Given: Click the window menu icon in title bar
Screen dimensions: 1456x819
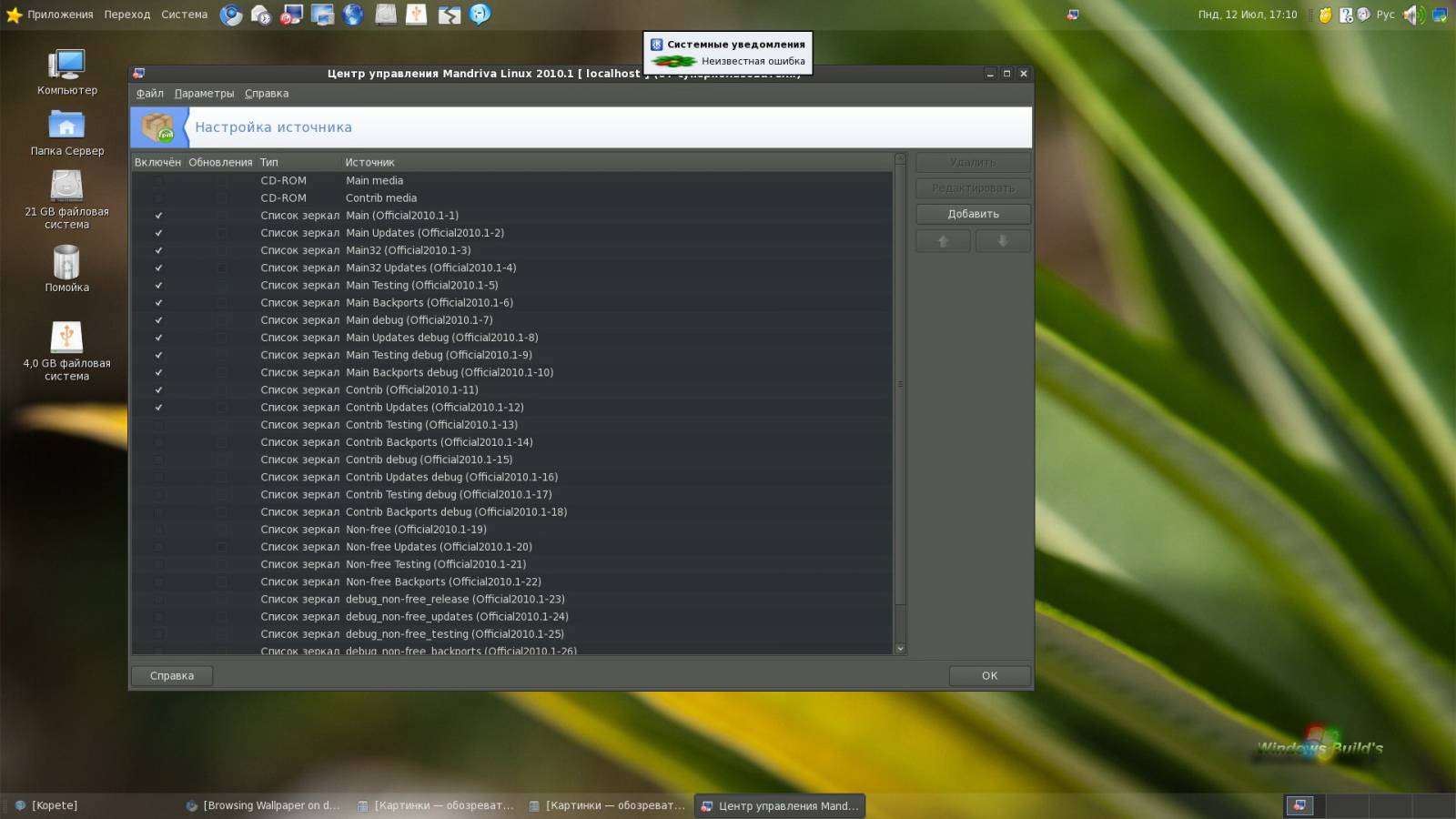Looking at the screenshot, I should pyautogui.click(x=138, y=74).
